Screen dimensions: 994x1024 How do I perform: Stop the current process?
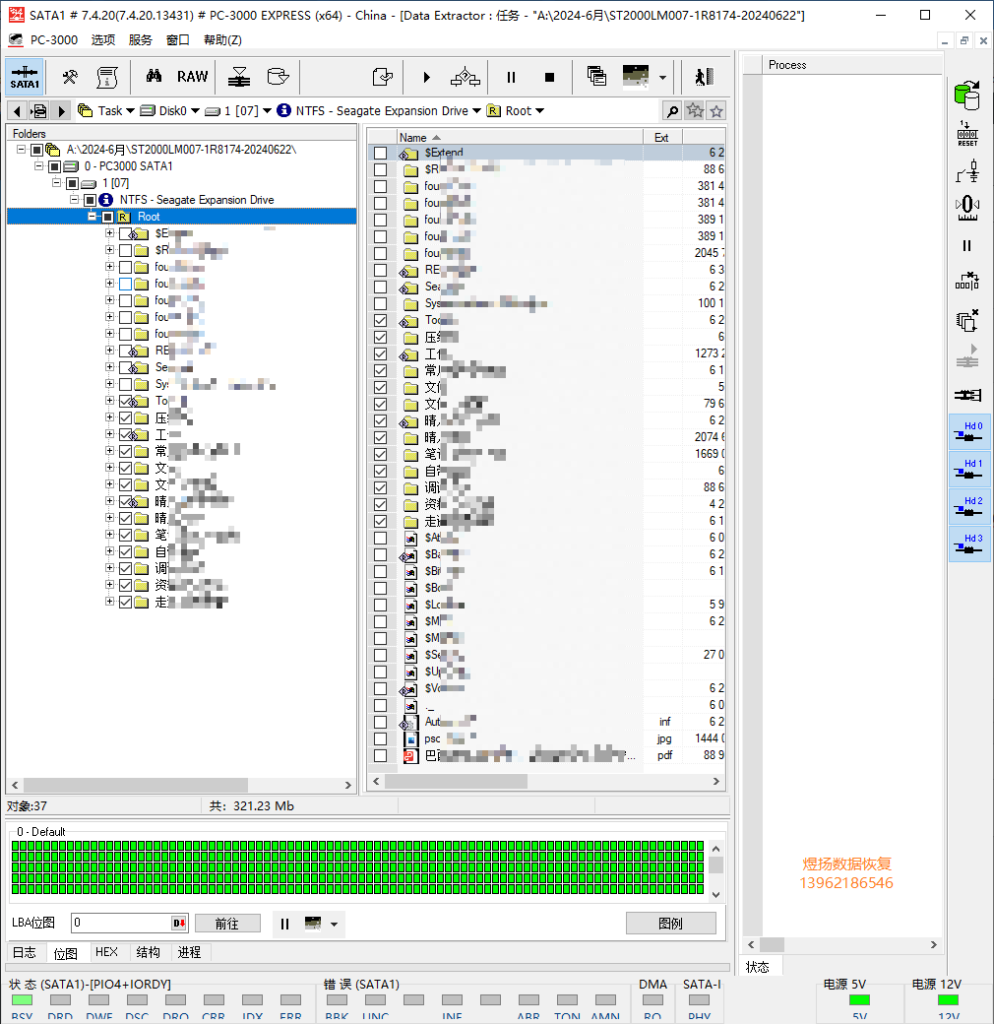[x=549, y=77]
